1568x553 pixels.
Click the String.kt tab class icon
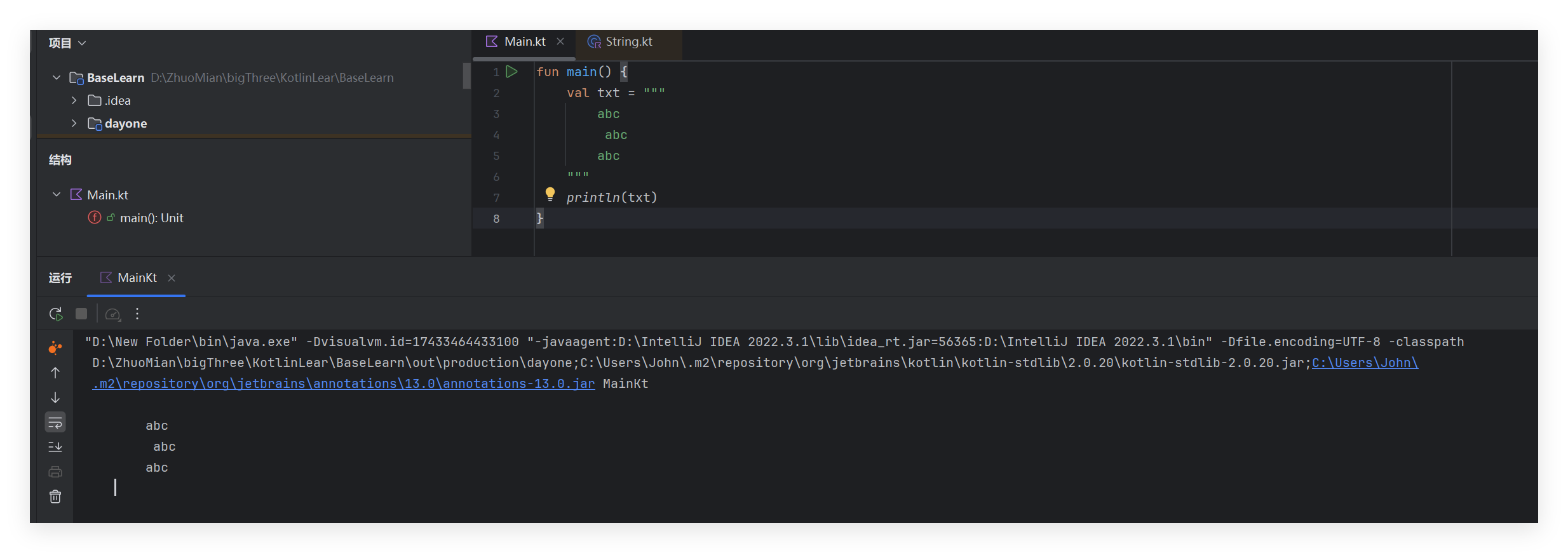coord(594,42)
